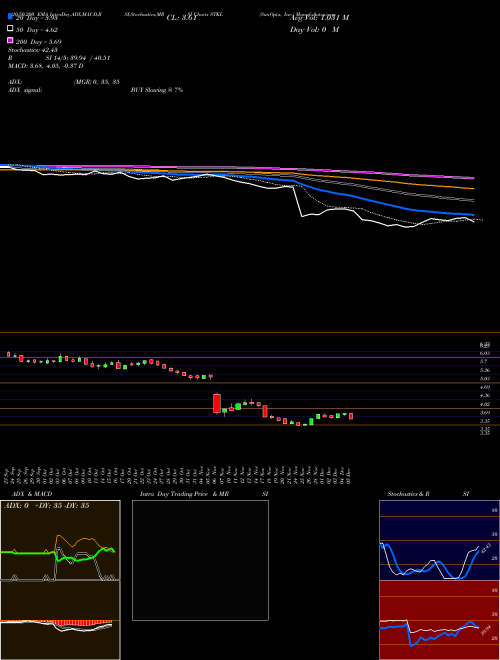Click the 'Stochastics & R' panel title

coord(408,494)
